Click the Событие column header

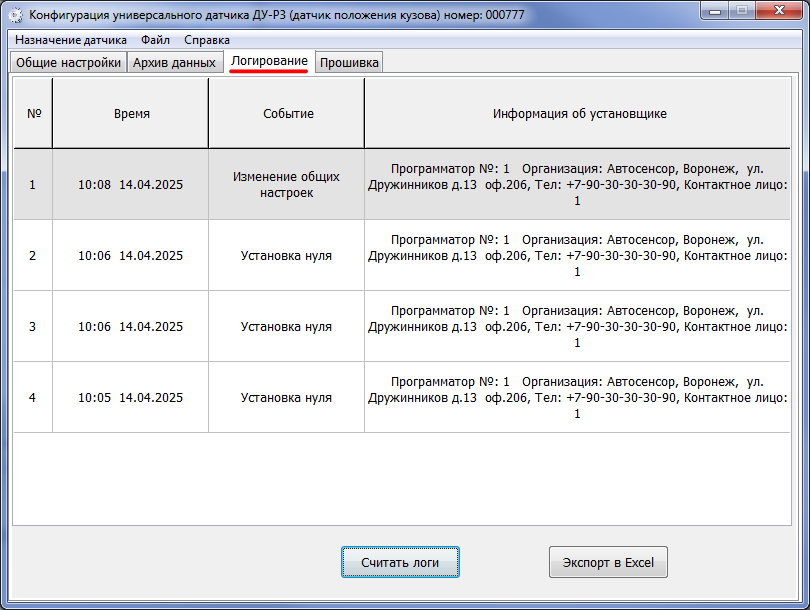pyautogui.click(x=287, y=113)
